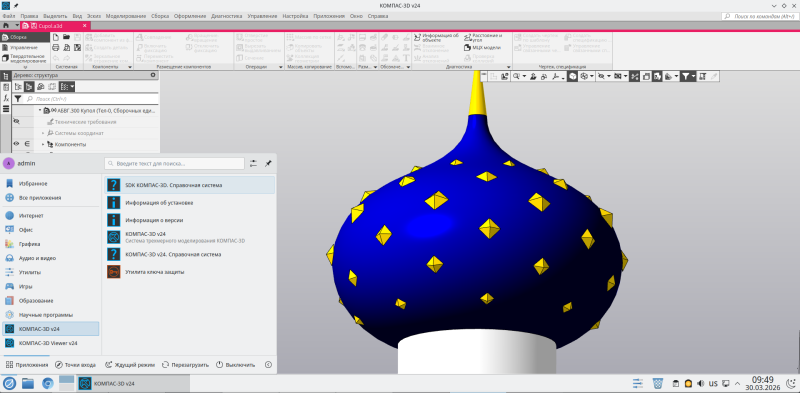
Task: Open tree filter funnel icon
Action: point(18,99)
